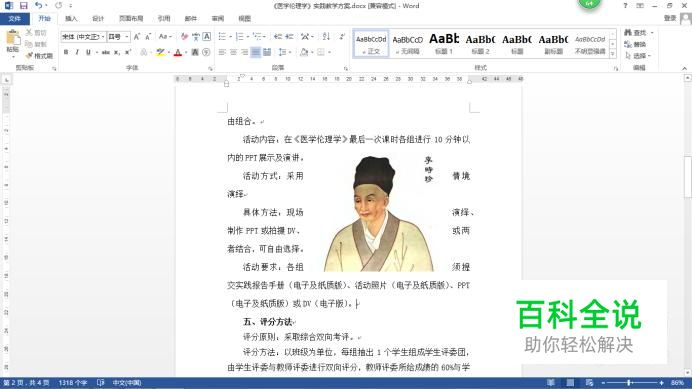Toggle superscript formatting
692x389 pixels.
tap(128, 53)
